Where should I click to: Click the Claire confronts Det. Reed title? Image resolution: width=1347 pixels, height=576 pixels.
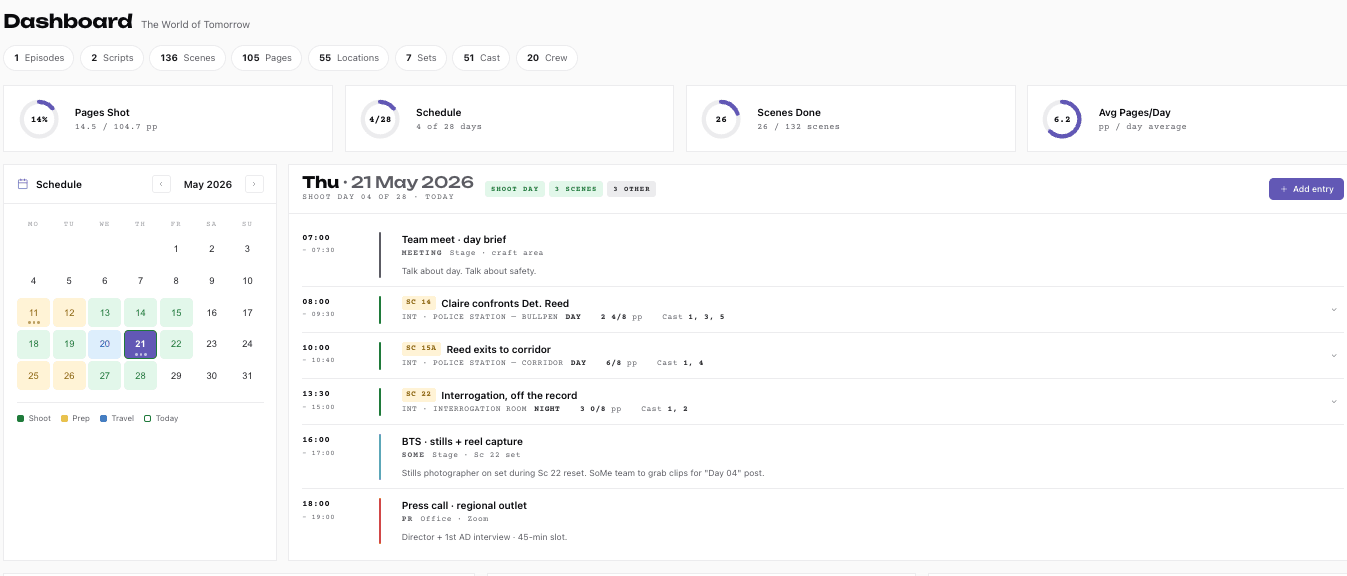tap(505, 303)
